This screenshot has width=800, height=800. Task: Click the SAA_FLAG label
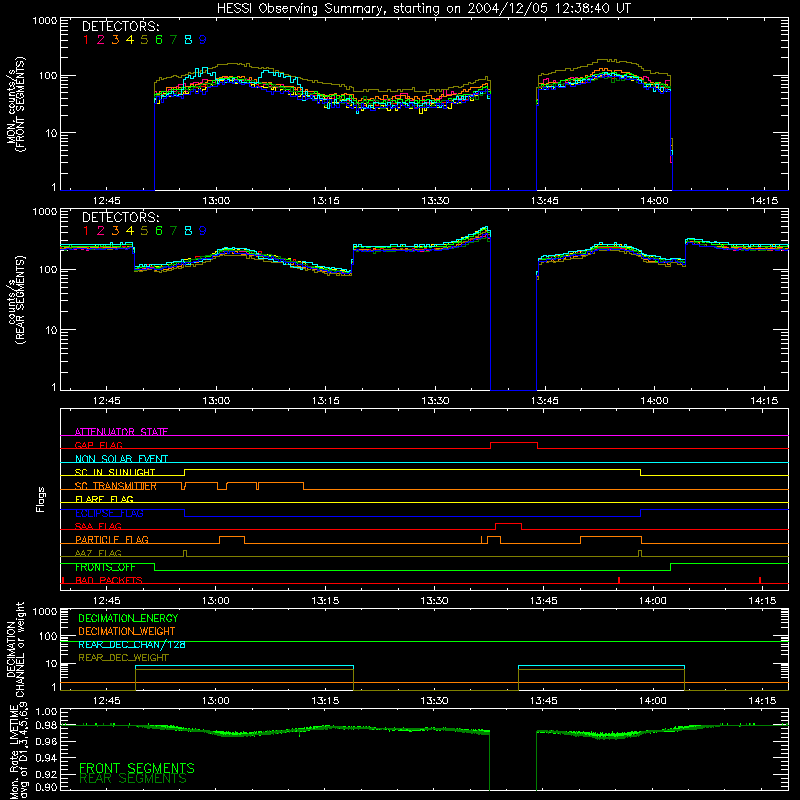98,526
